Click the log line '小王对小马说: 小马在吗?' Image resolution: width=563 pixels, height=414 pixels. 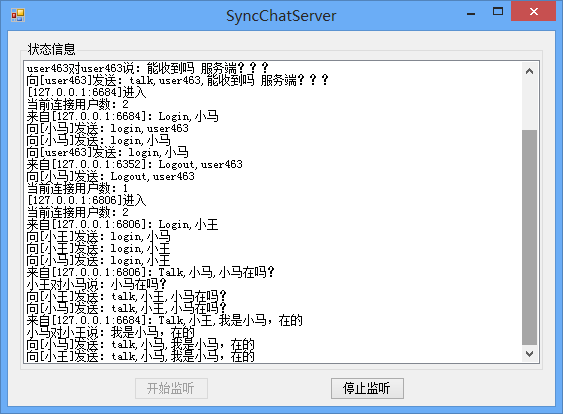97,284
